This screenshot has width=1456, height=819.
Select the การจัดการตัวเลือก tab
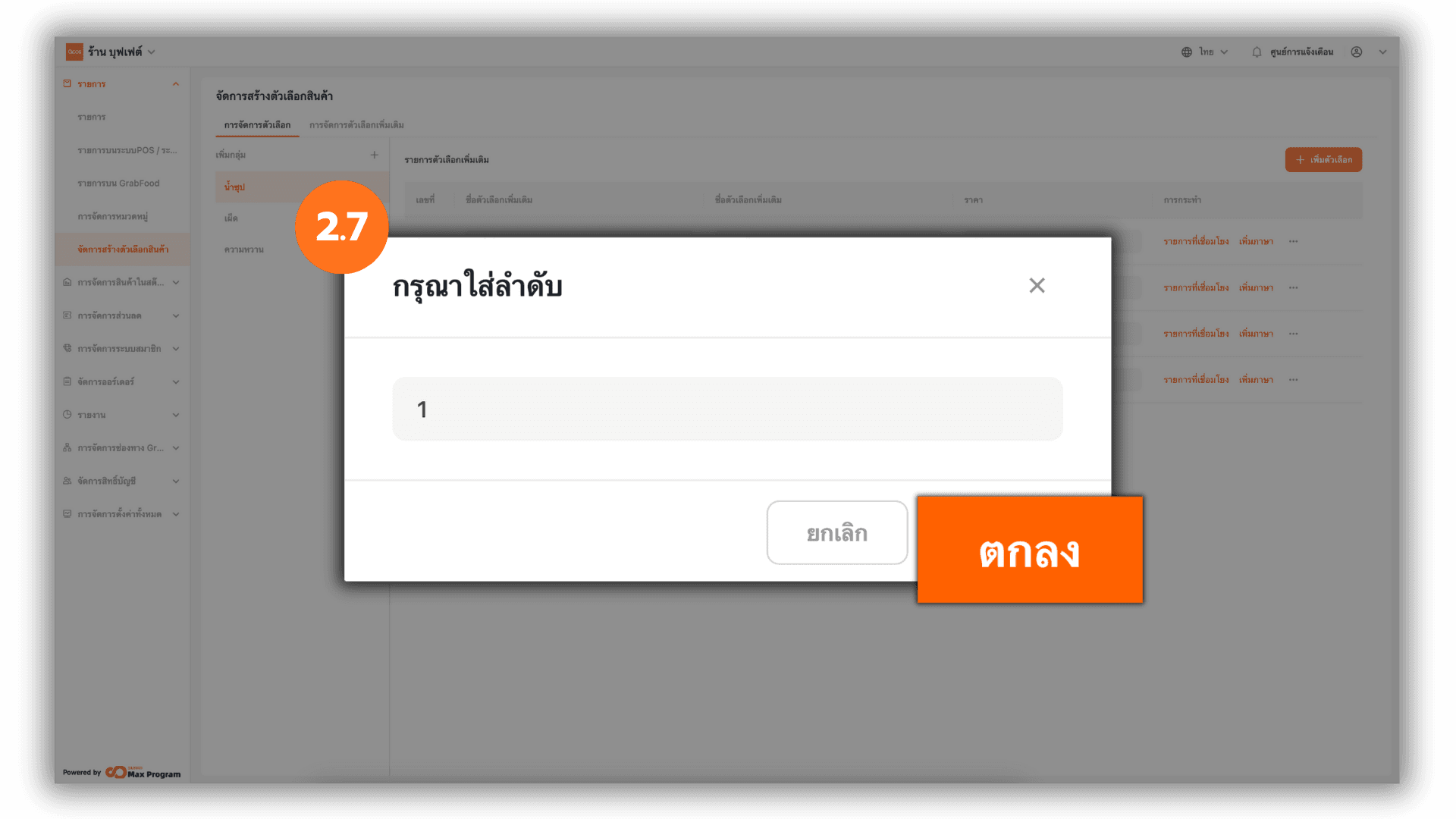pyautogui.click(x=257, y=124)
